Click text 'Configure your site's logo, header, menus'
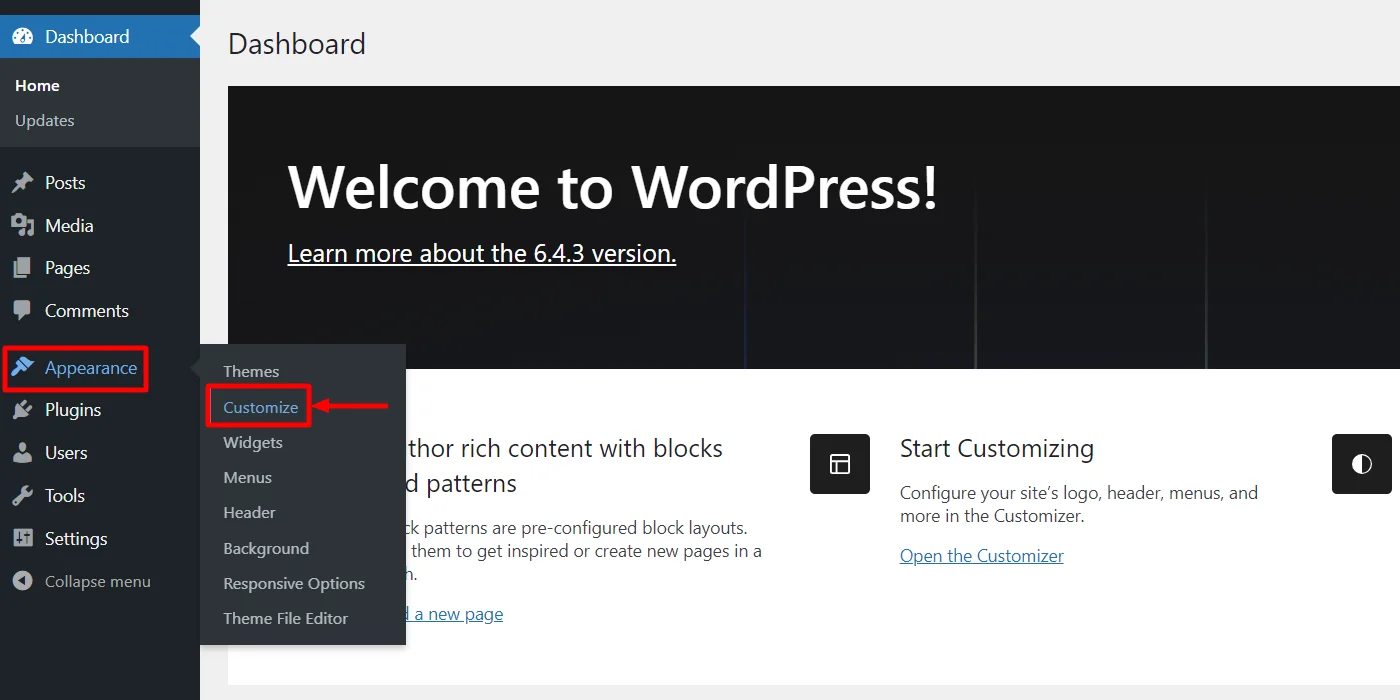1400x700 pixels. point(1061,493)
